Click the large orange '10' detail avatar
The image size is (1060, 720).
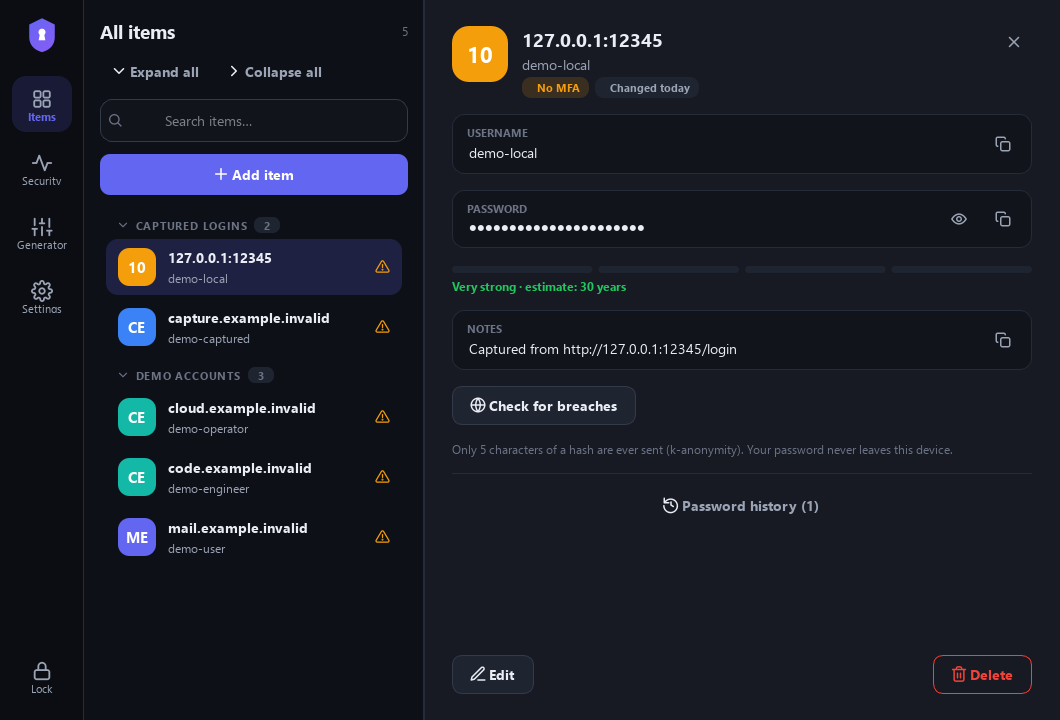coord(480,54)
